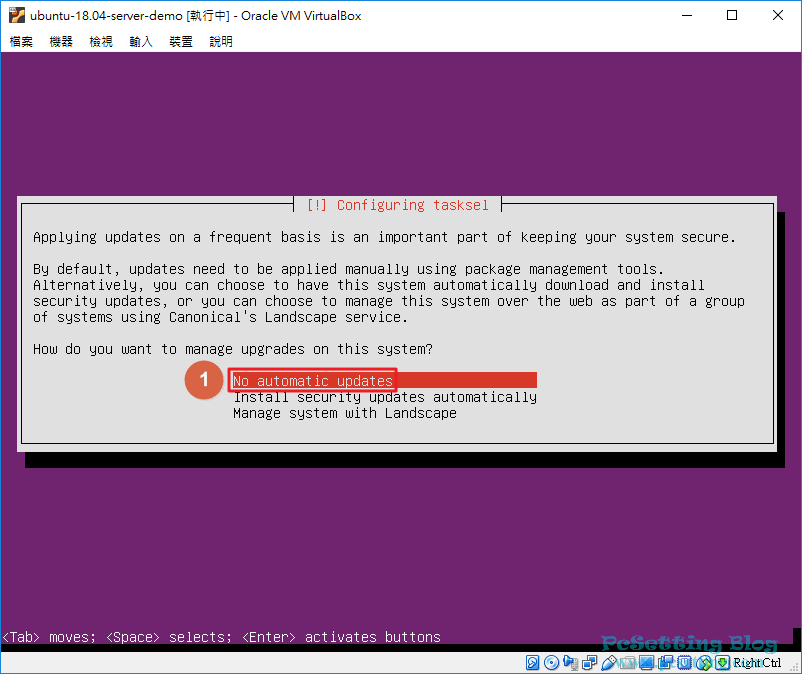802x674 pixels.
Task: Open the 機器 menu
Action: tap(61, 41)
